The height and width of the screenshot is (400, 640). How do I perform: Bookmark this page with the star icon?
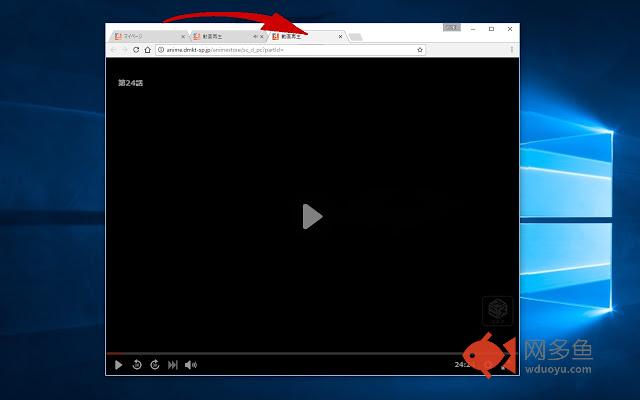(x=420, y=50)
